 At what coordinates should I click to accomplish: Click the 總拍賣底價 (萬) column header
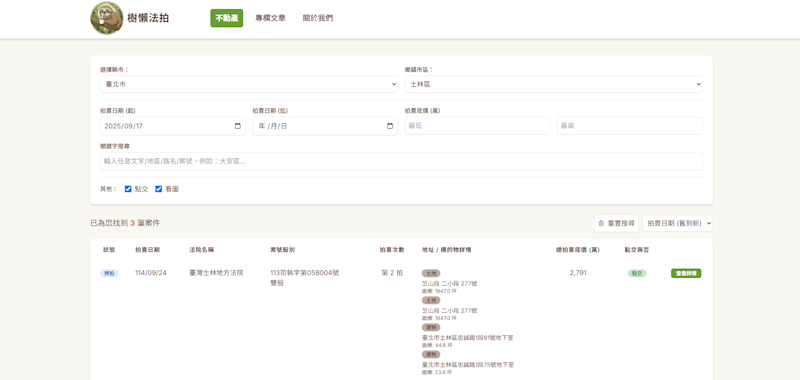coord(578,250)
